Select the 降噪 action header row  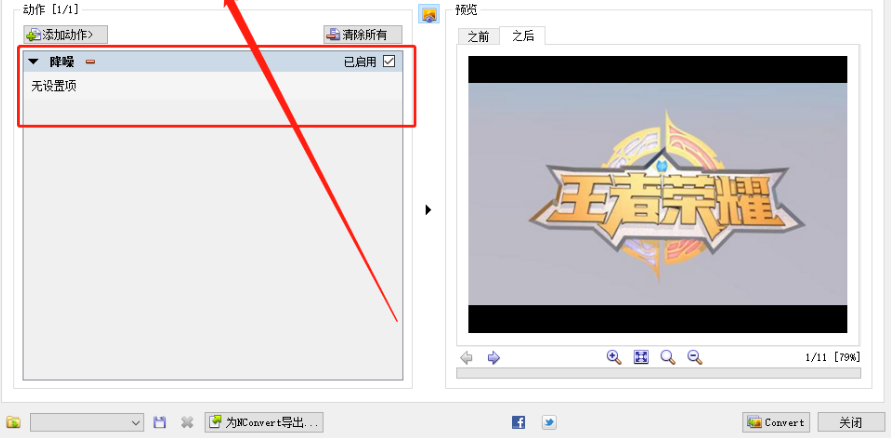213,62
